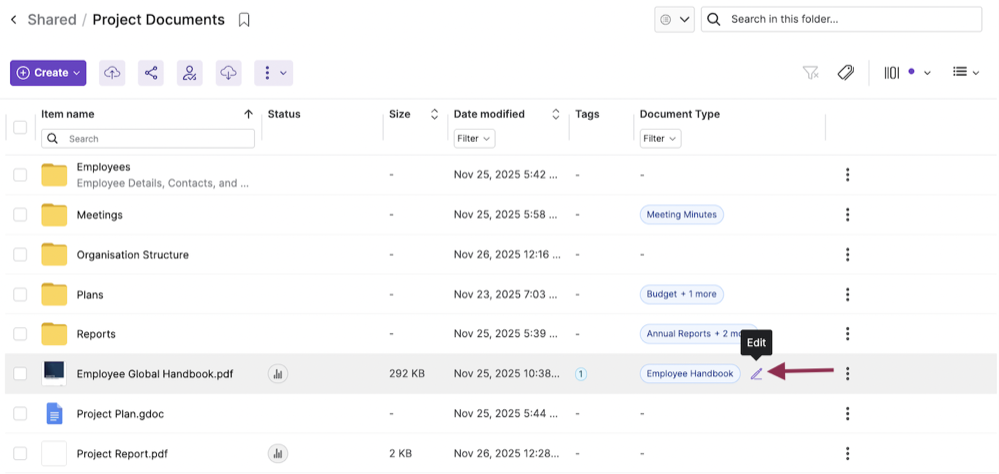Tick the select-all checkbox in header
The image size is (999, 474).
[20, 127]
